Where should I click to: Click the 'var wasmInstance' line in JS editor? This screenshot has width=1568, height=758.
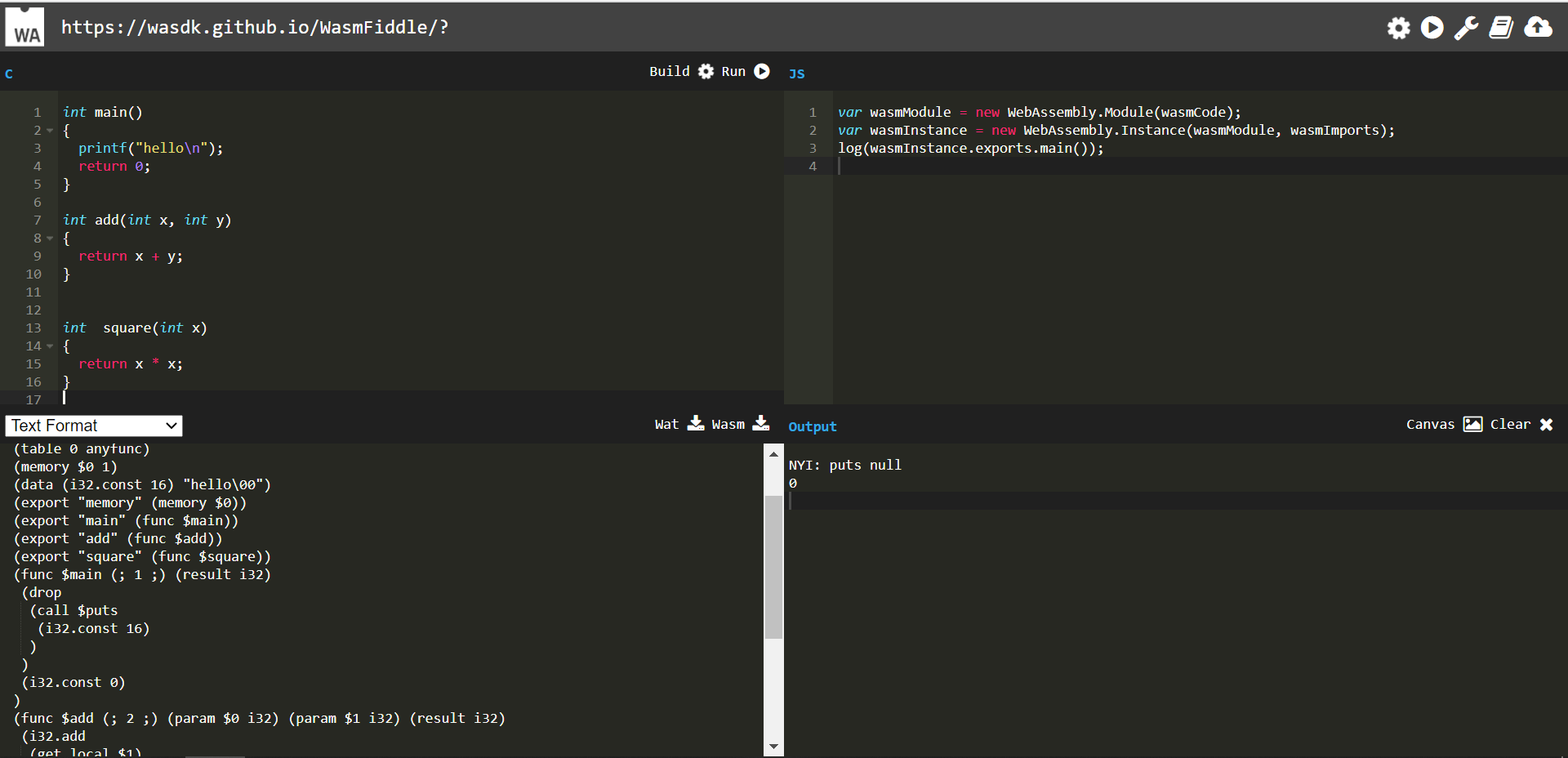1116,130
